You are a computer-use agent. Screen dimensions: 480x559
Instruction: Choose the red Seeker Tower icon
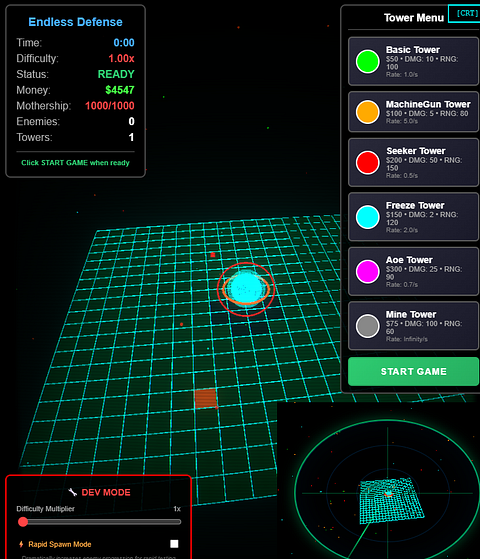pyautogui.click(x=367, y=163)
